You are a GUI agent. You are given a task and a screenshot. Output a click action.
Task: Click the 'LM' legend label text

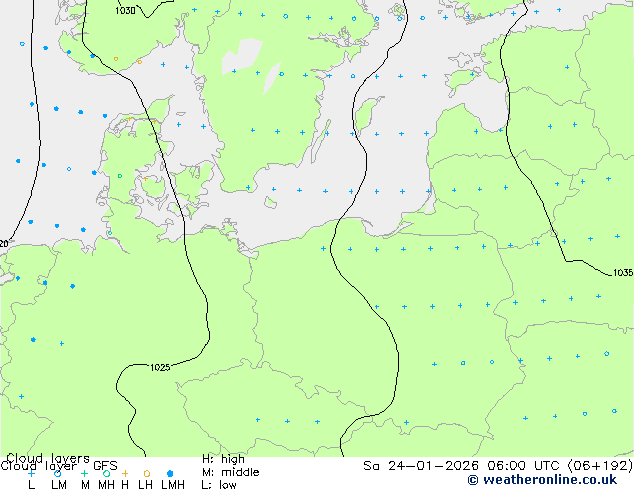59,485
